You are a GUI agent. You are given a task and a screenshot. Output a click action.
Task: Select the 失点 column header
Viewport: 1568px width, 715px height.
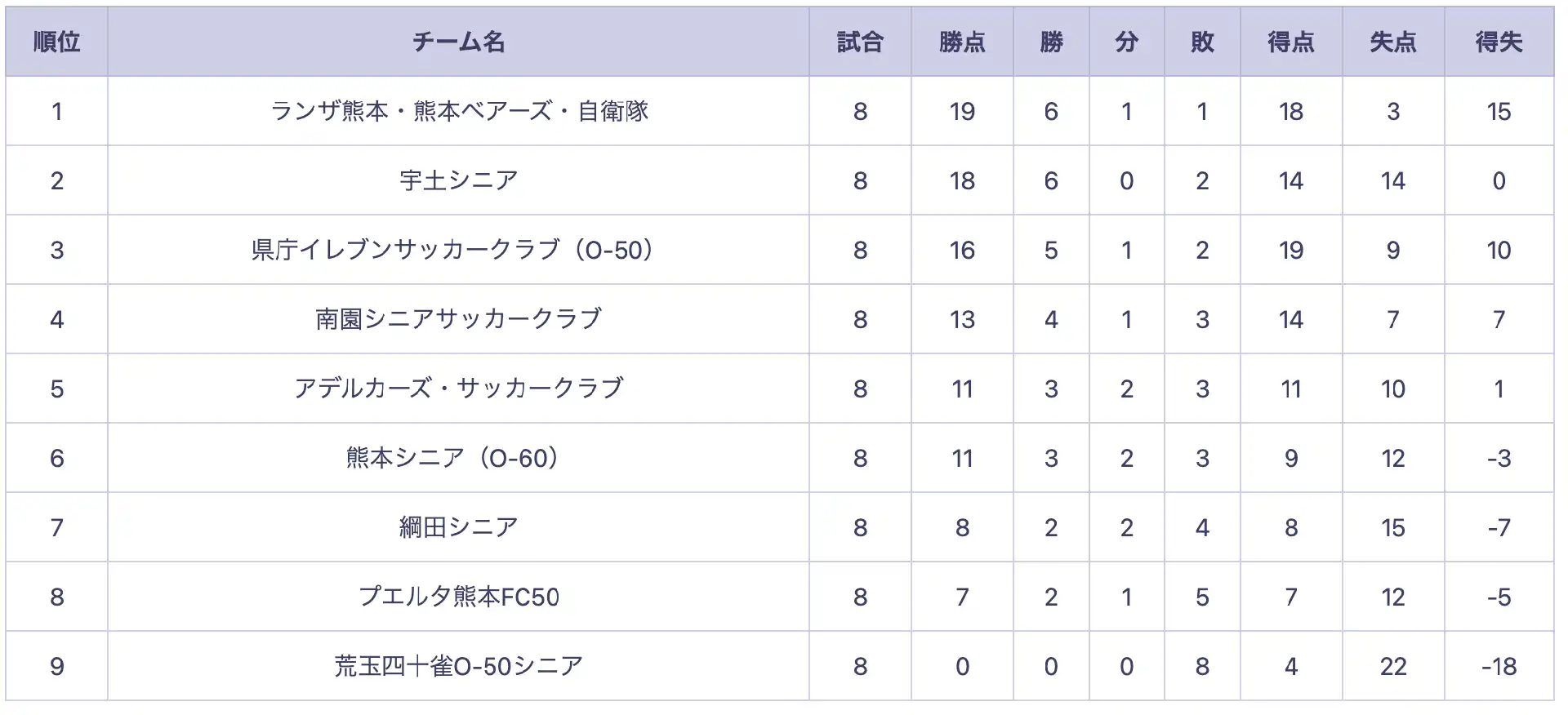click(1393, 42)
